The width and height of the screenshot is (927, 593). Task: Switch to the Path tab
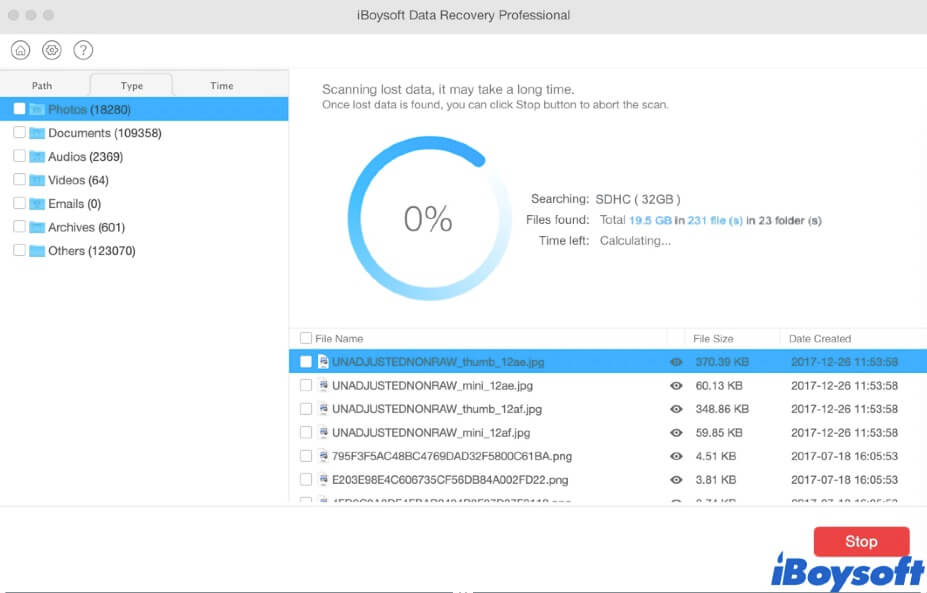point(42,86)
